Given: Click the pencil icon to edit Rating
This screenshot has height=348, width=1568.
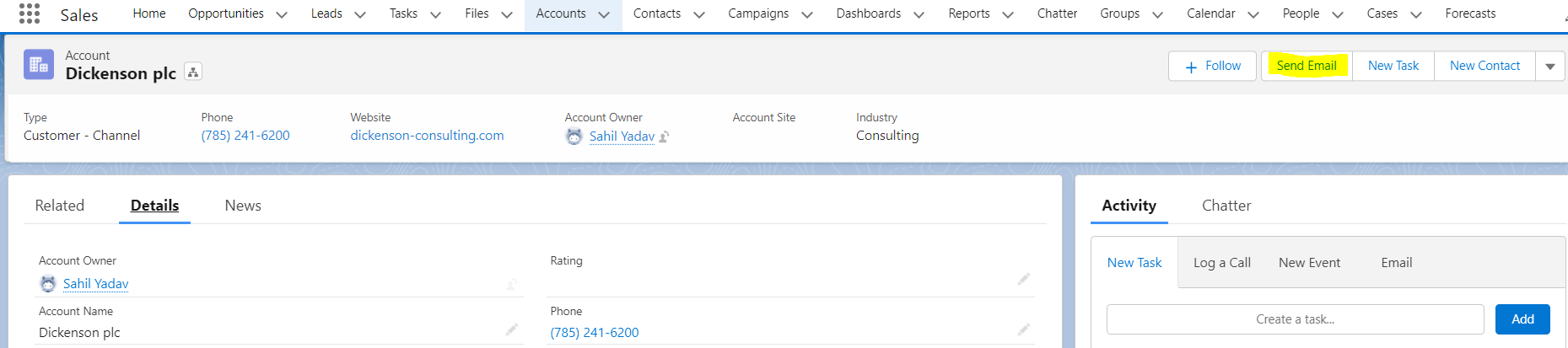Looking at the screenshot, I should click(1023, 279).
